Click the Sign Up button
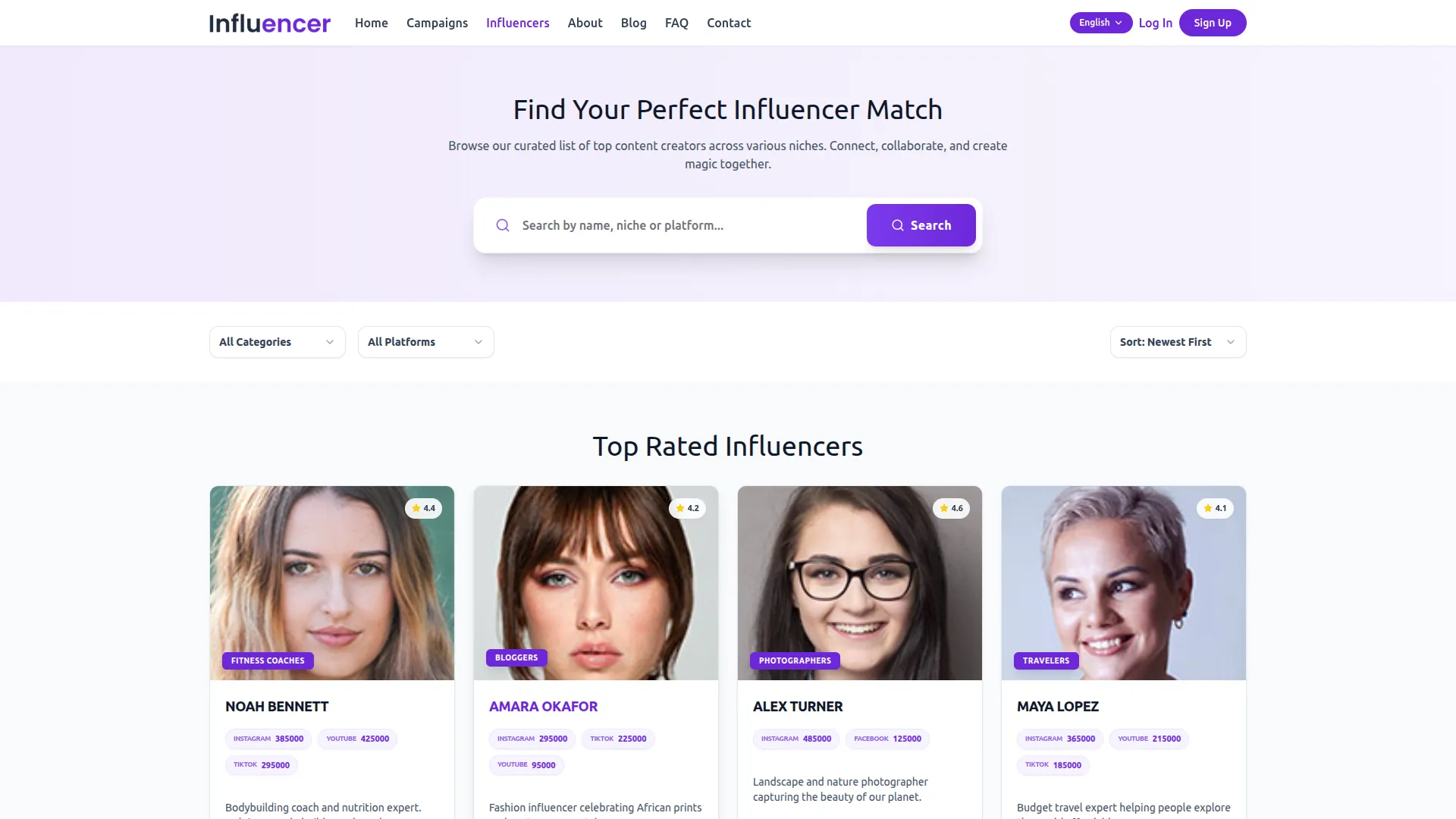 [x=1212, y=23]
